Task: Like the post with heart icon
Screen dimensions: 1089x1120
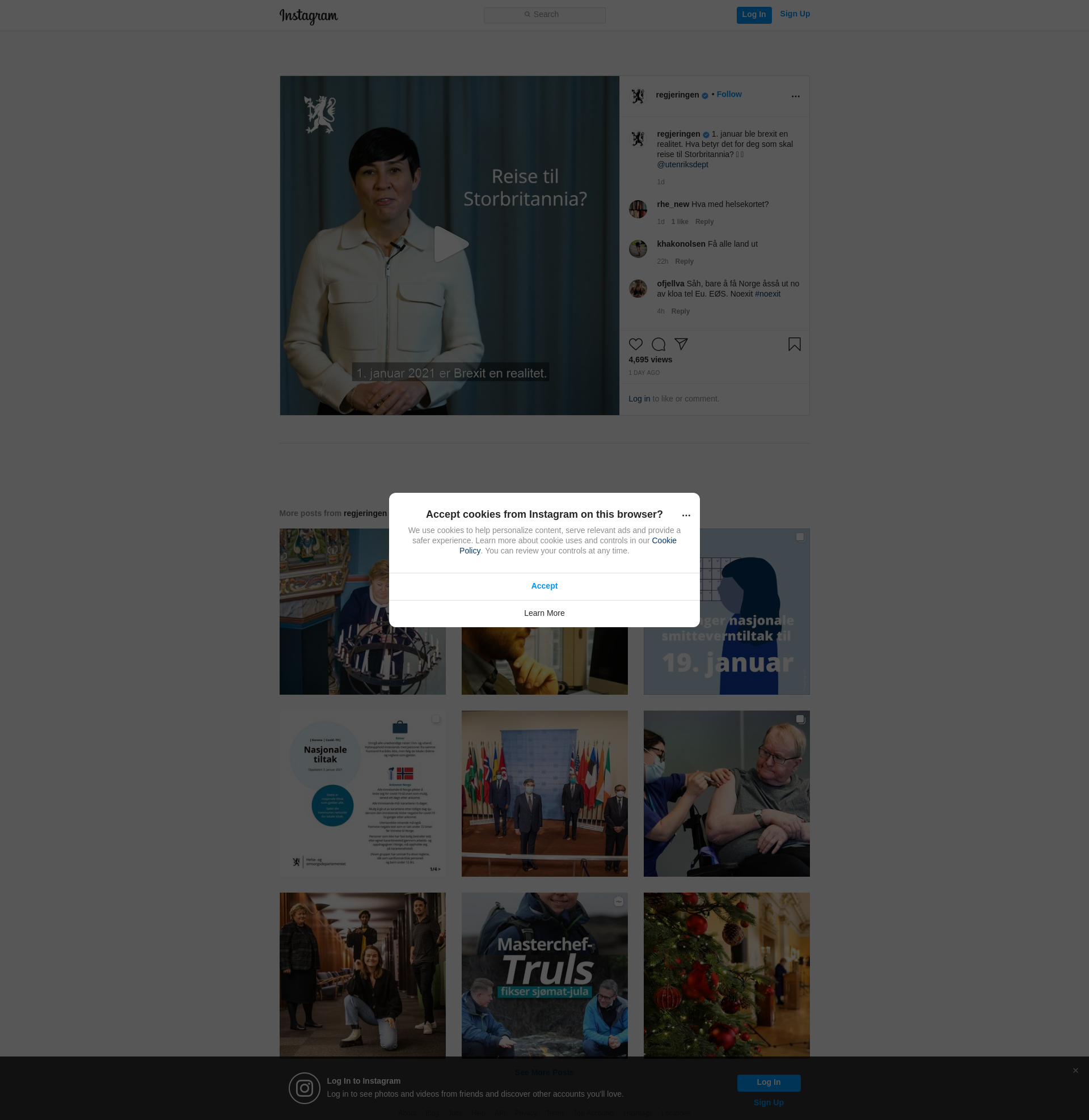Action: (x=635, y=344)
